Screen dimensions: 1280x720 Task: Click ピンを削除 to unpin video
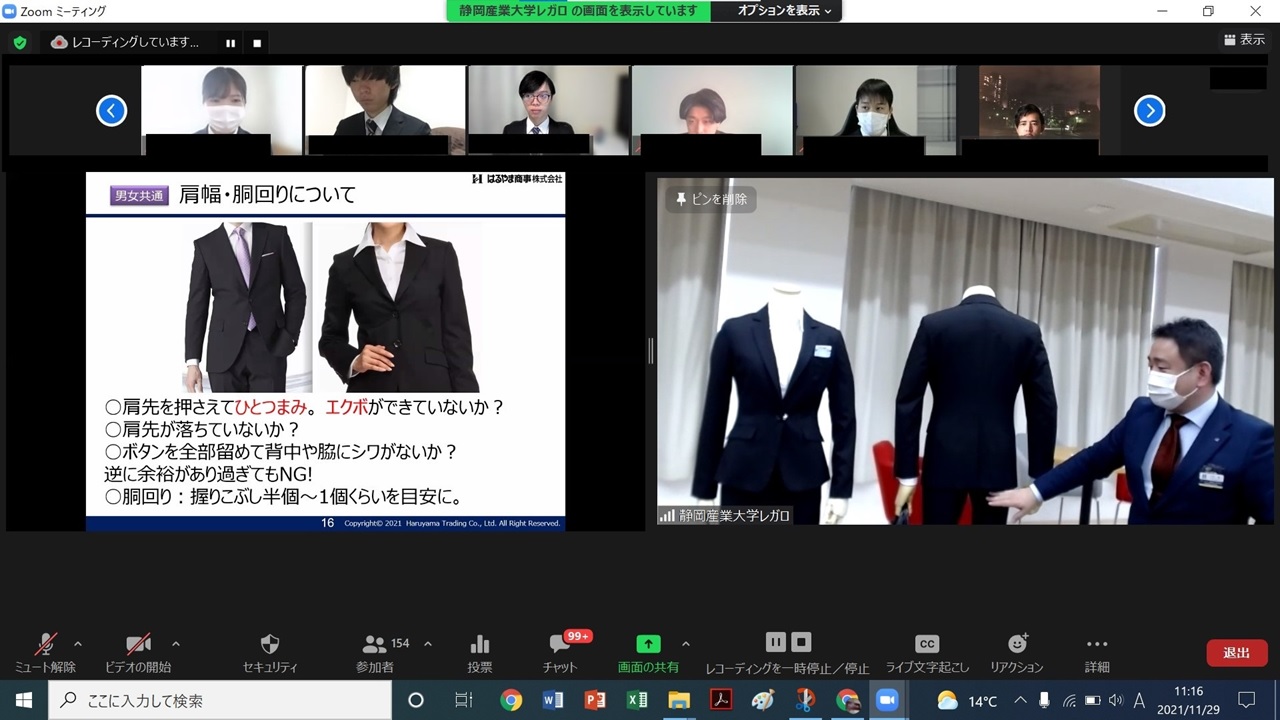[711, 199]
